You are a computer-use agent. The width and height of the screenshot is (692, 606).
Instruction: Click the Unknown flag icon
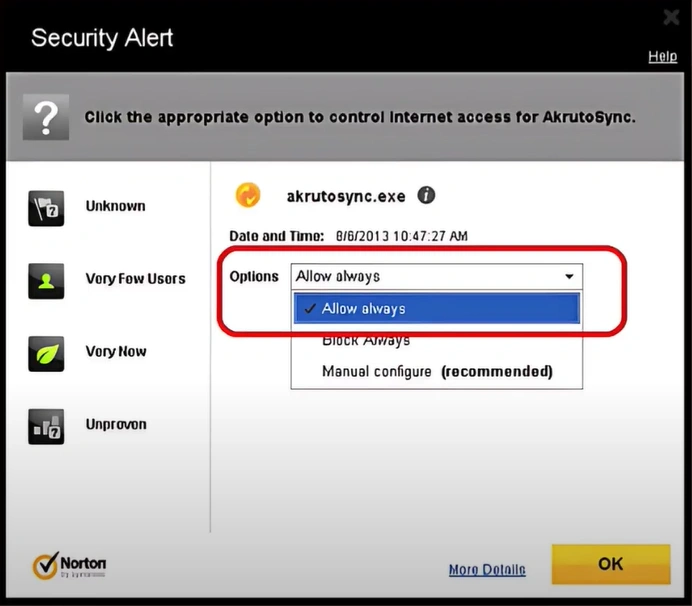pos(46,208)
